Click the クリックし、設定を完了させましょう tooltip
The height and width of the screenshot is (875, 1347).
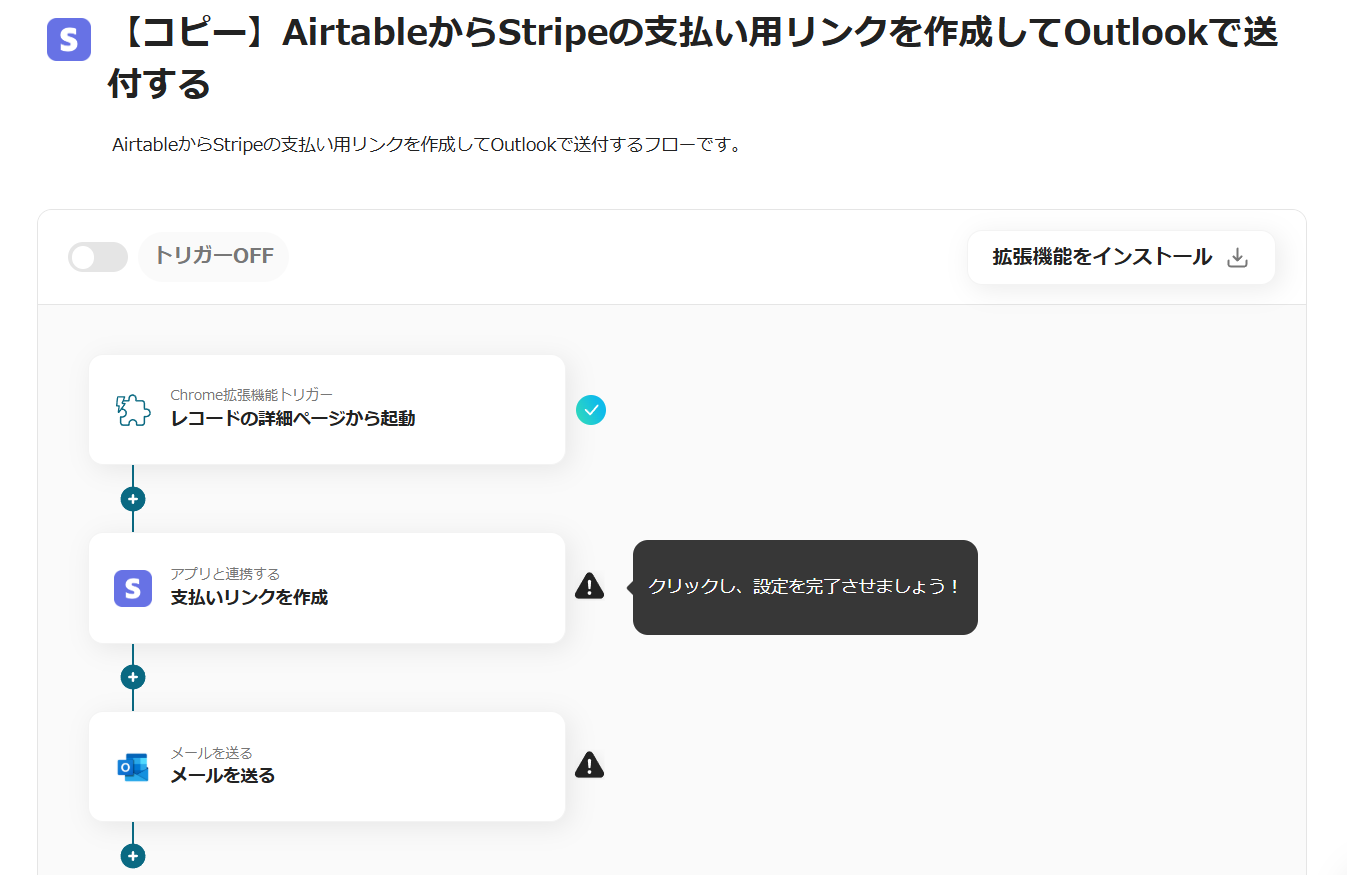pos(805,587)
